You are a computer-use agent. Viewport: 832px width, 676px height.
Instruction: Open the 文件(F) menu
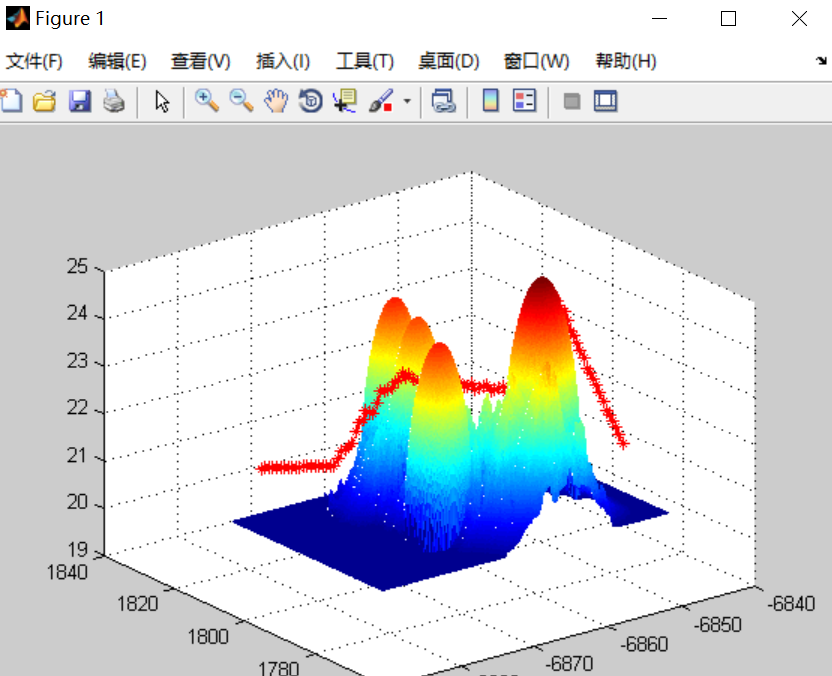tap(34, 62)
